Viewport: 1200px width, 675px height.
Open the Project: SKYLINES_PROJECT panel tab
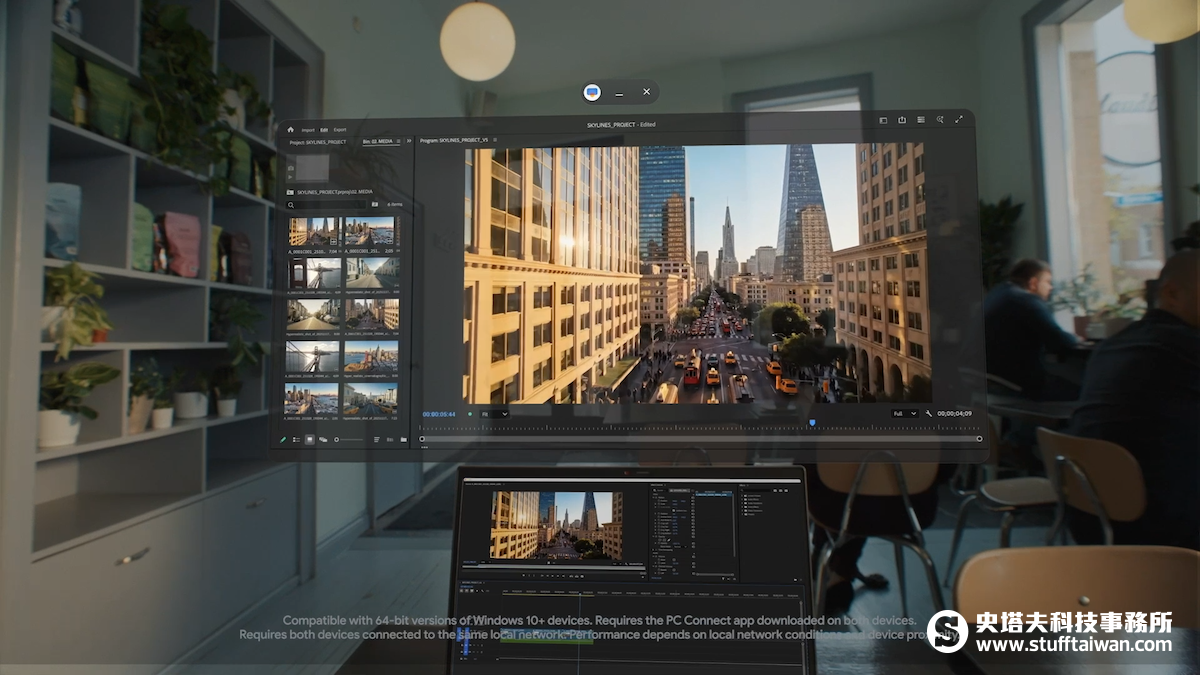(x=318, y=142)
